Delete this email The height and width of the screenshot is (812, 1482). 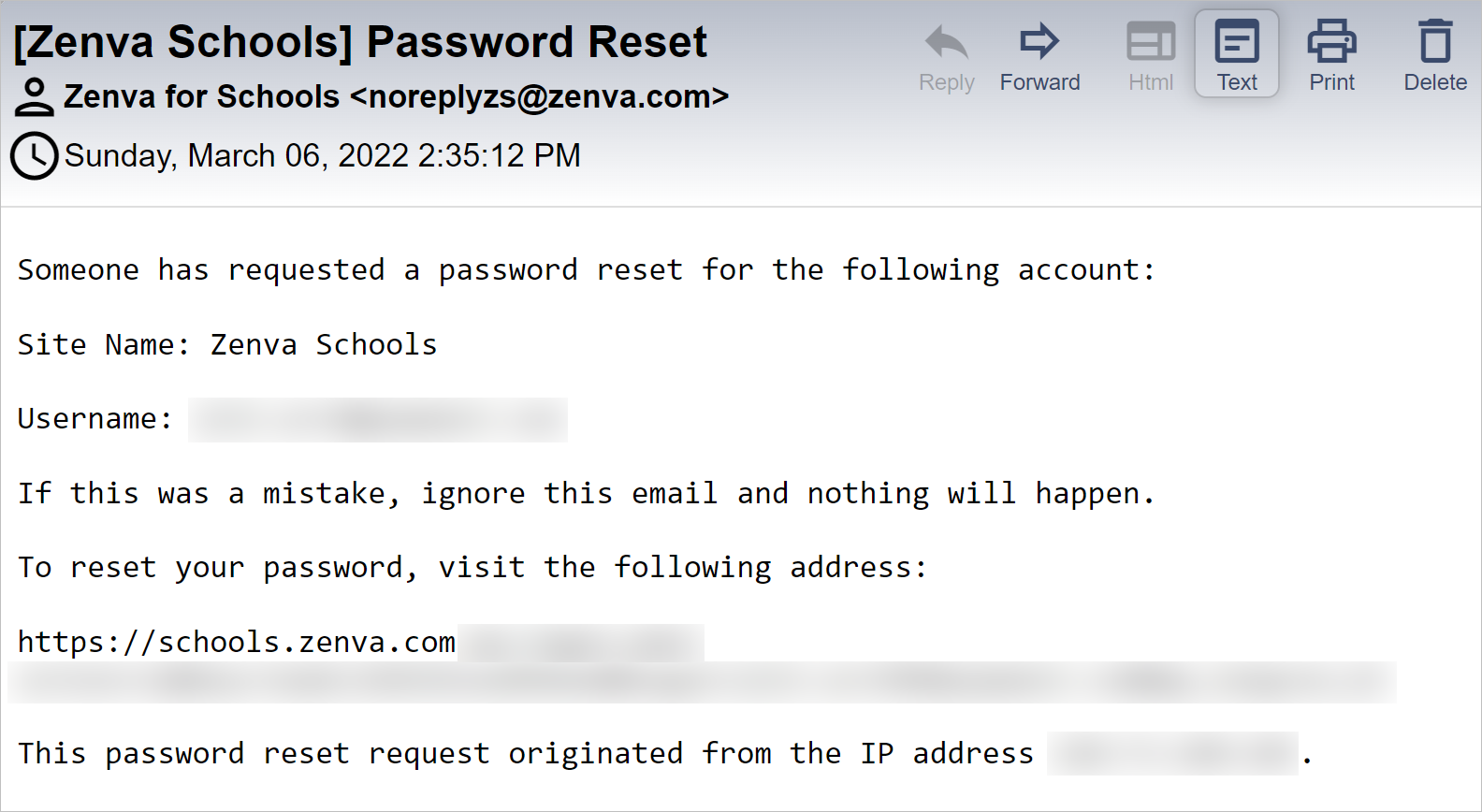point(1435,57)
